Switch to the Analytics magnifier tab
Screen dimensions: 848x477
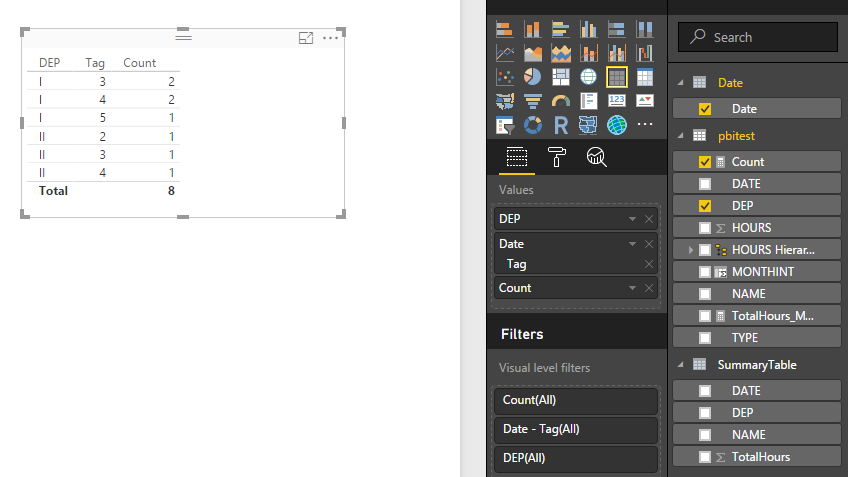click(x=597, y=157)
